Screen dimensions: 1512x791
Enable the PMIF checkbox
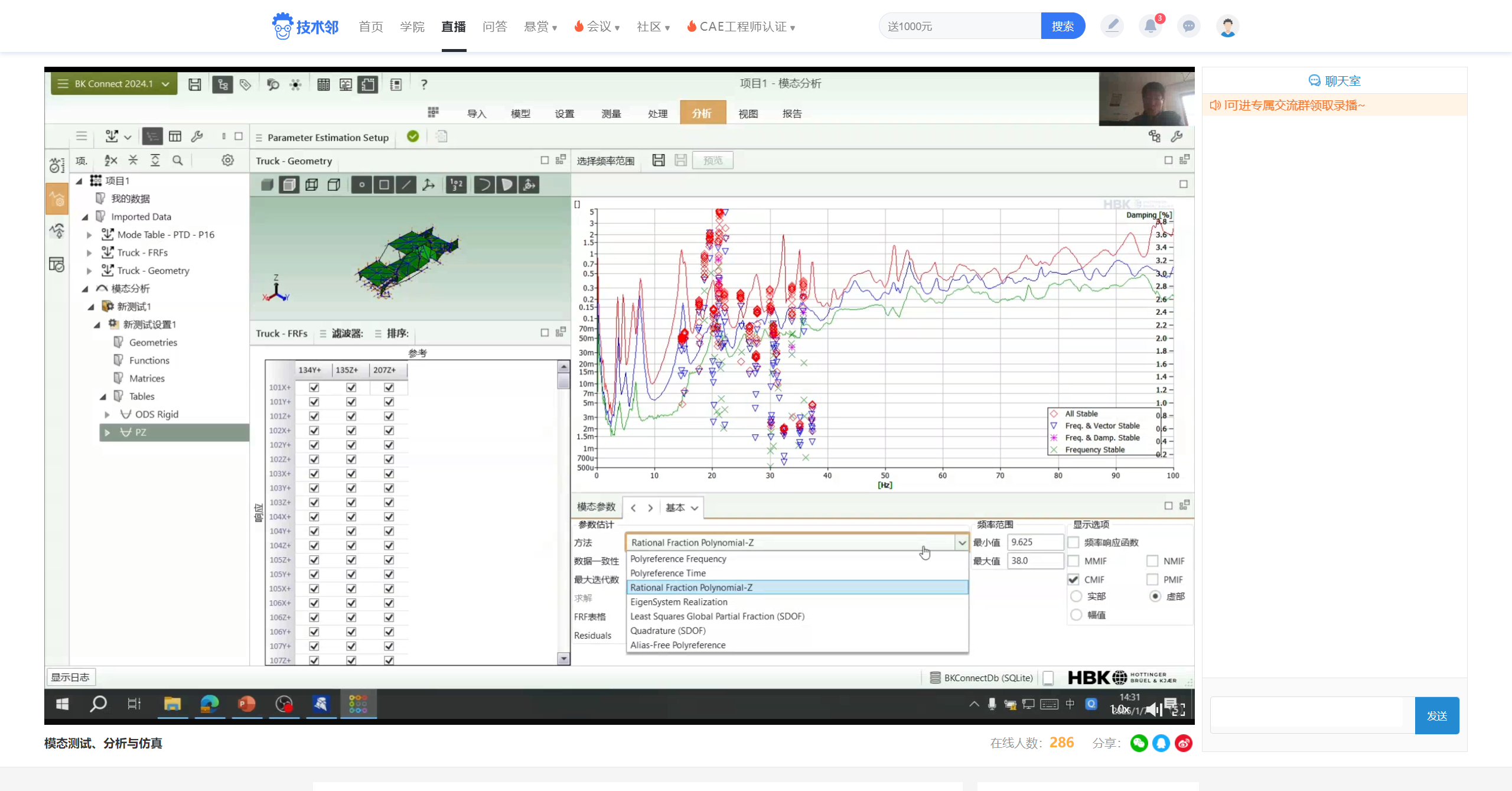click(x=1152, y=580)
